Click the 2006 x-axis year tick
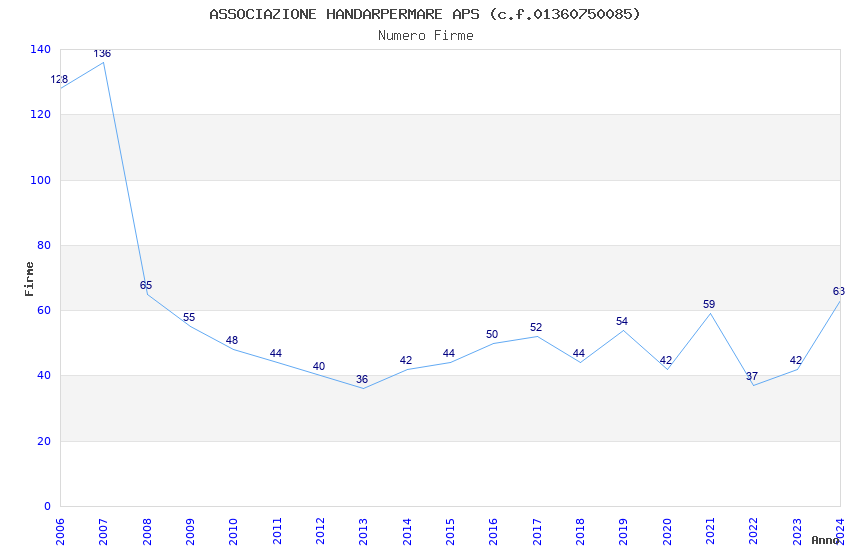 pyautogui.click(x=60, y=532)
